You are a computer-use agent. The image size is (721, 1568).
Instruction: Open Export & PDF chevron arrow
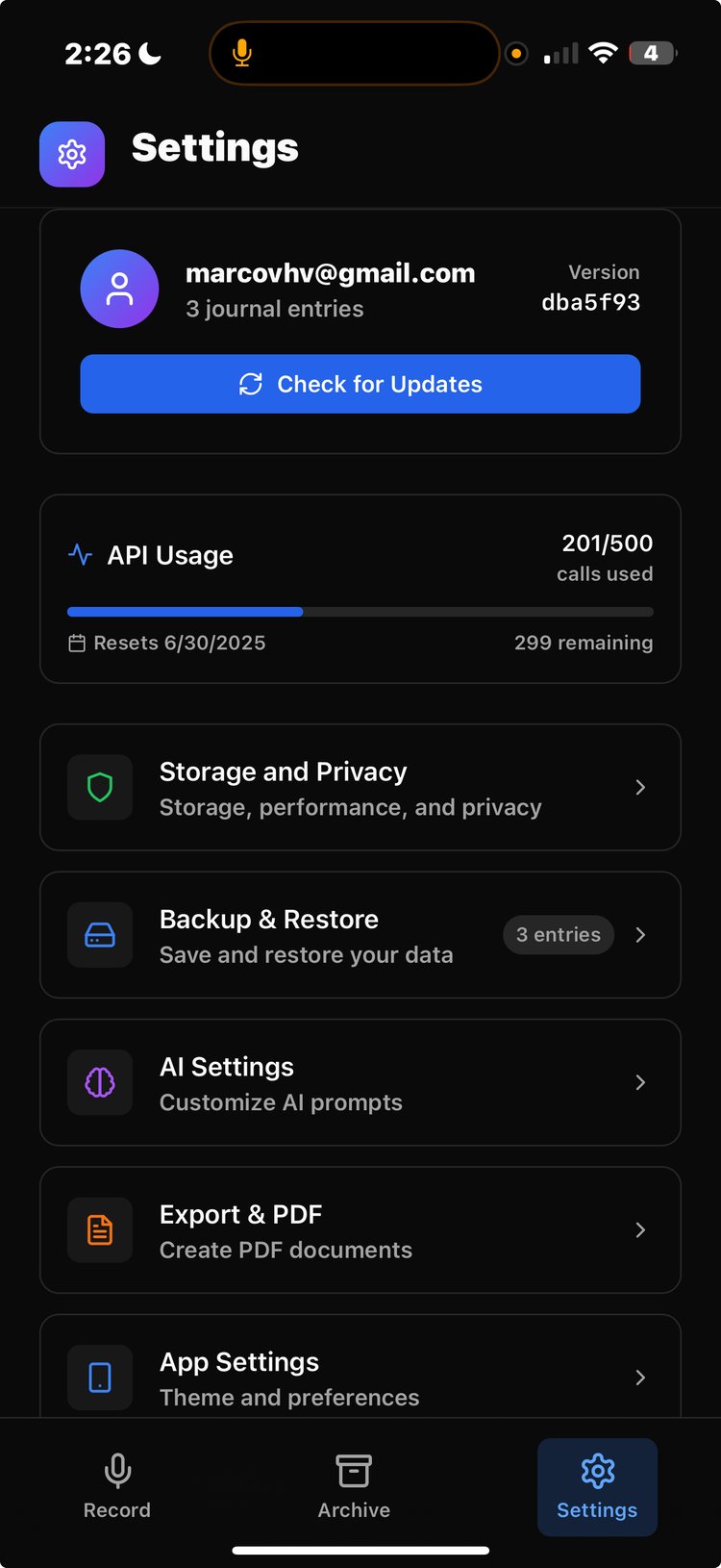[x=640, y=1229]
